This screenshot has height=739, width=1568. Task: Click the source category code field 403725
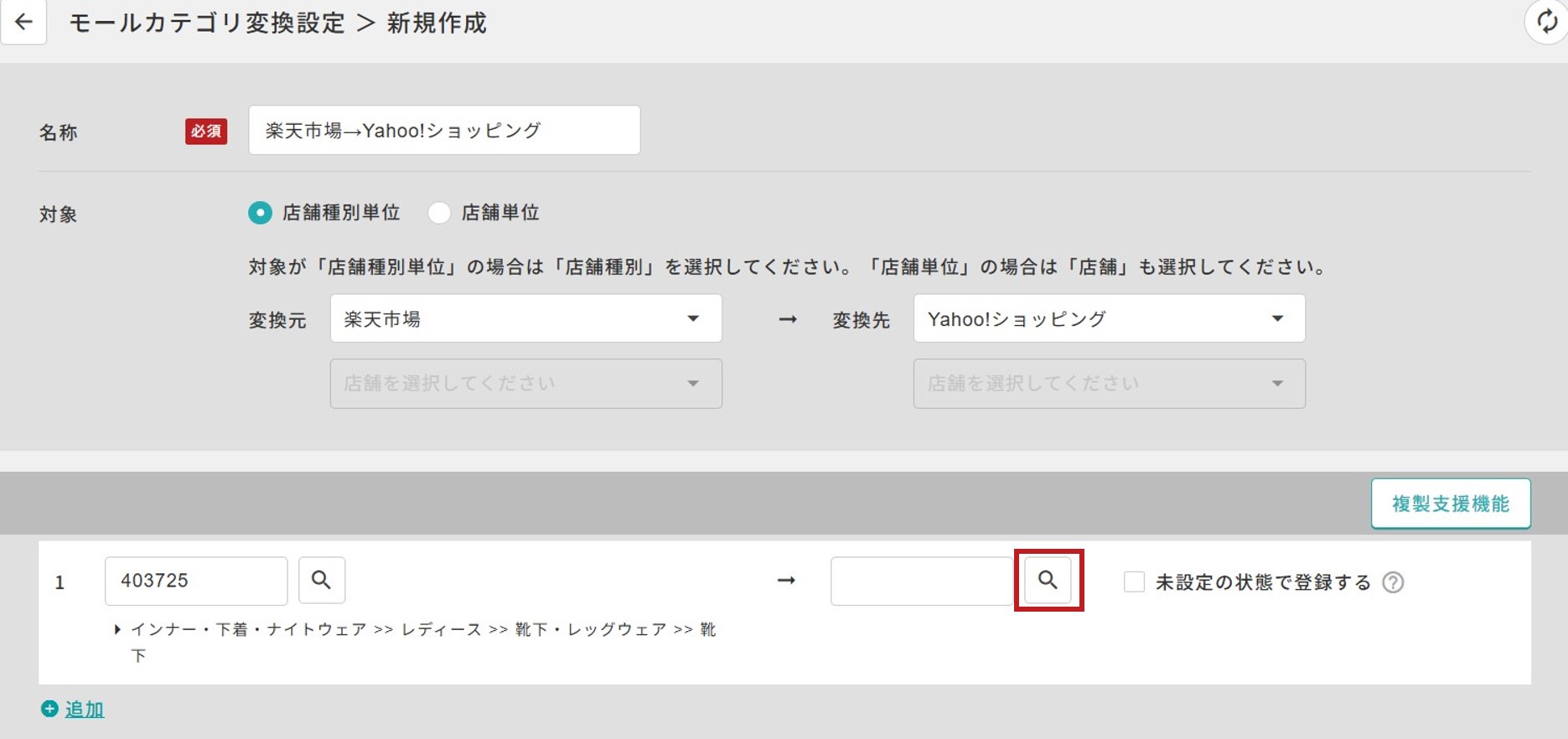tap(196, 581)
